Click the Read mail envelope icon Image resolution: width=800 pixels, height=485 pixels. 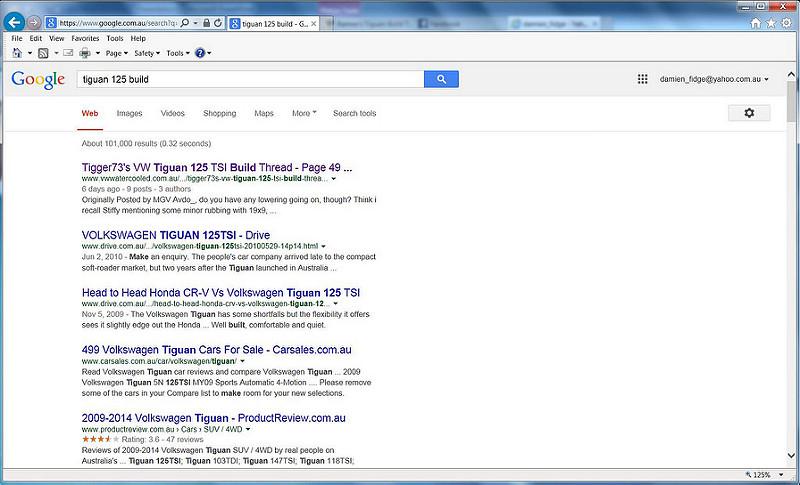coord(68,53)
